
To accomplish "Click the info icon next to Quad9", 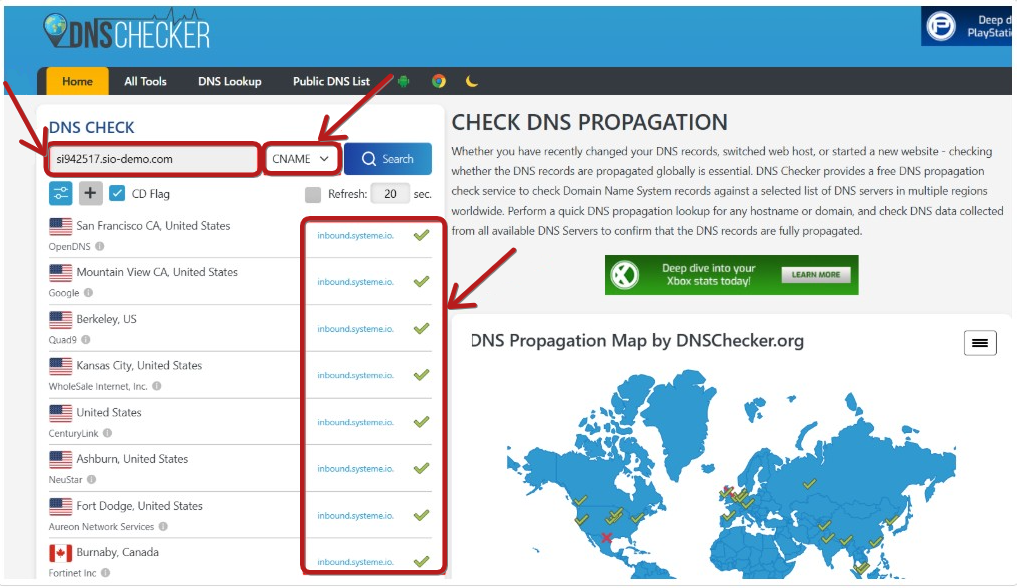I will point(86,340).
